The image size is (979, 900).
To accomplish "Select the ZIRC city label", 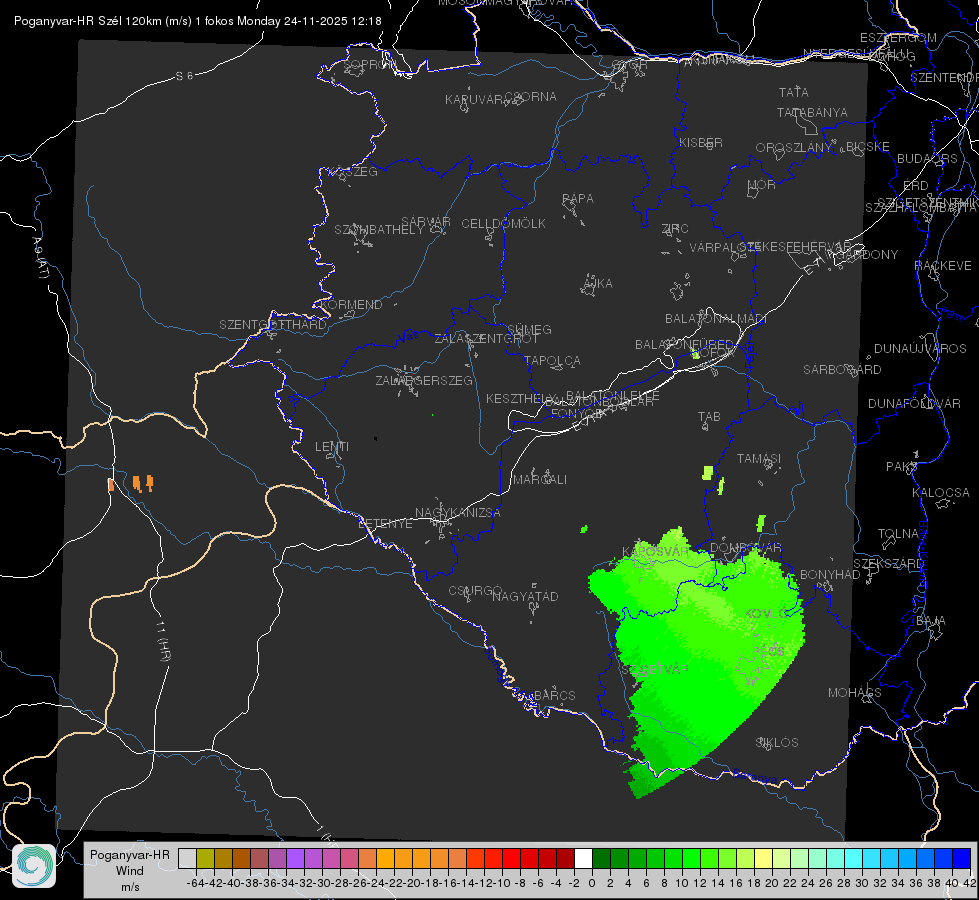I will (x=675, y=229).
